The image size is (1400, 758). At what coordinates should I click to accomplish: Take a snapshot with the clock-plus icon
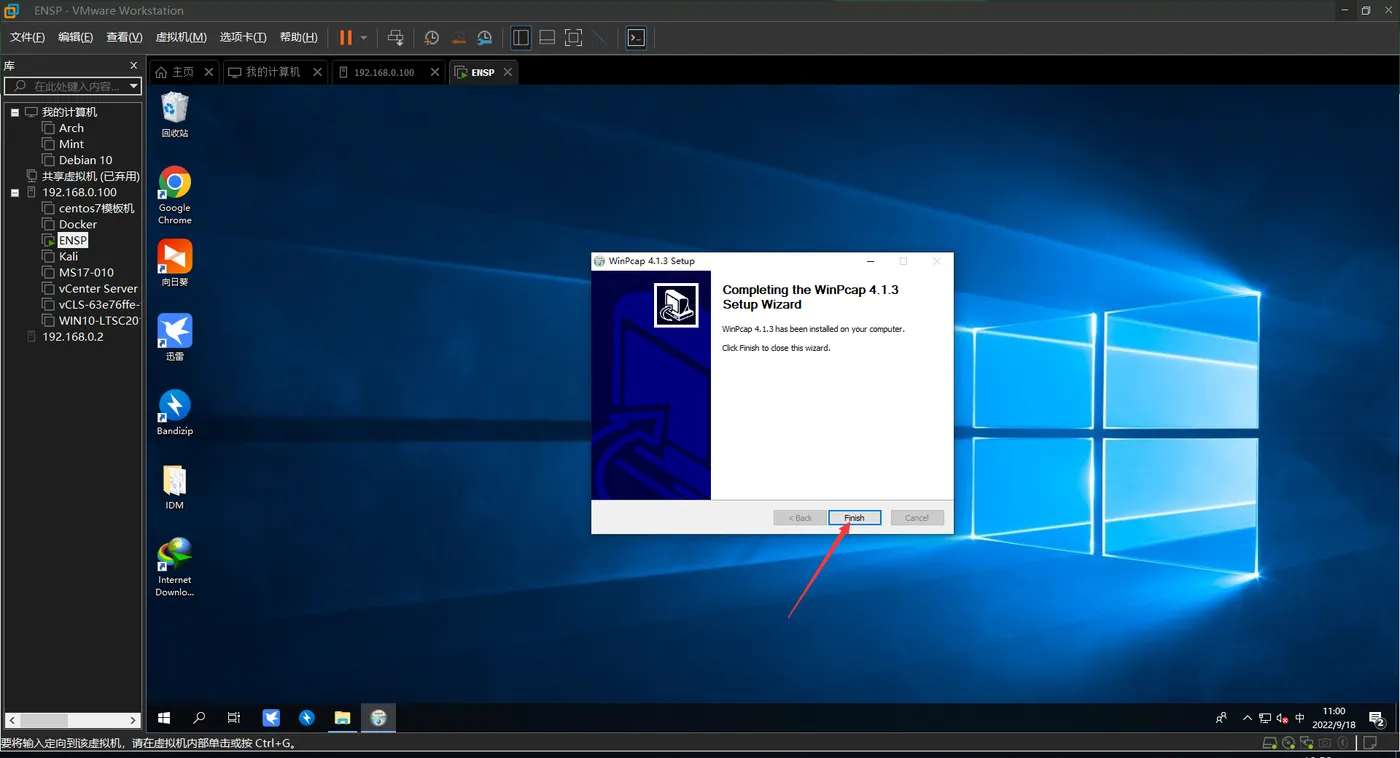pyautogui.click(x=431, y=37)
